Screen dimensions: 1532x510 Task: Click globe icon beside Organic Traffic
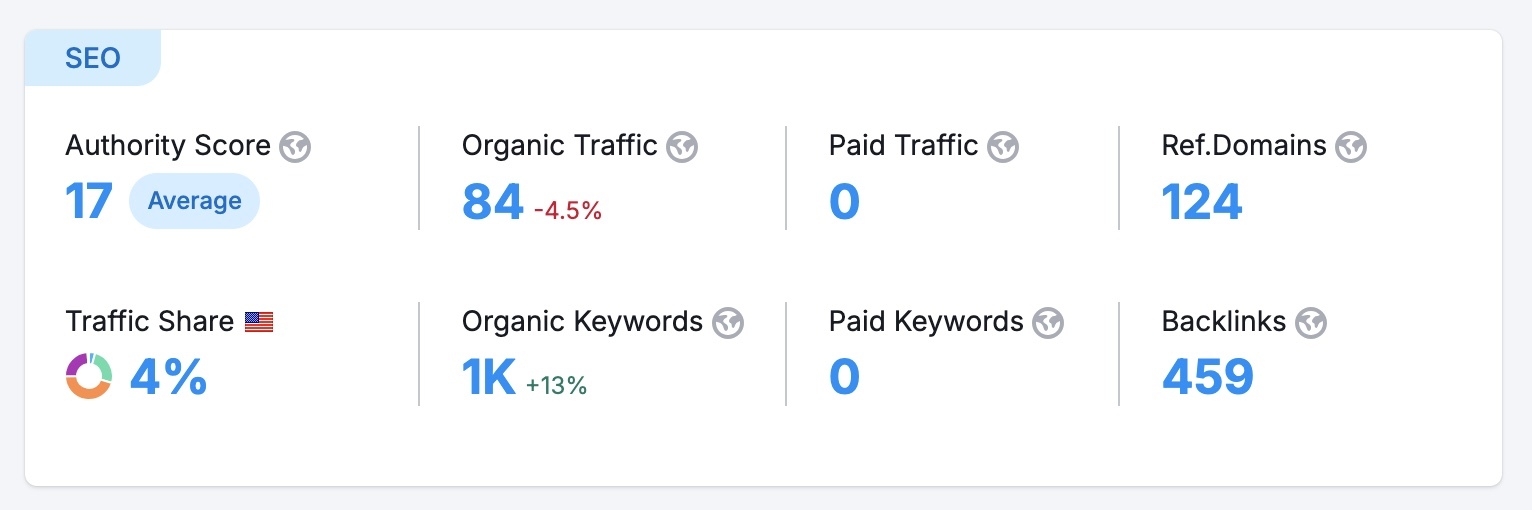point(682,147)
